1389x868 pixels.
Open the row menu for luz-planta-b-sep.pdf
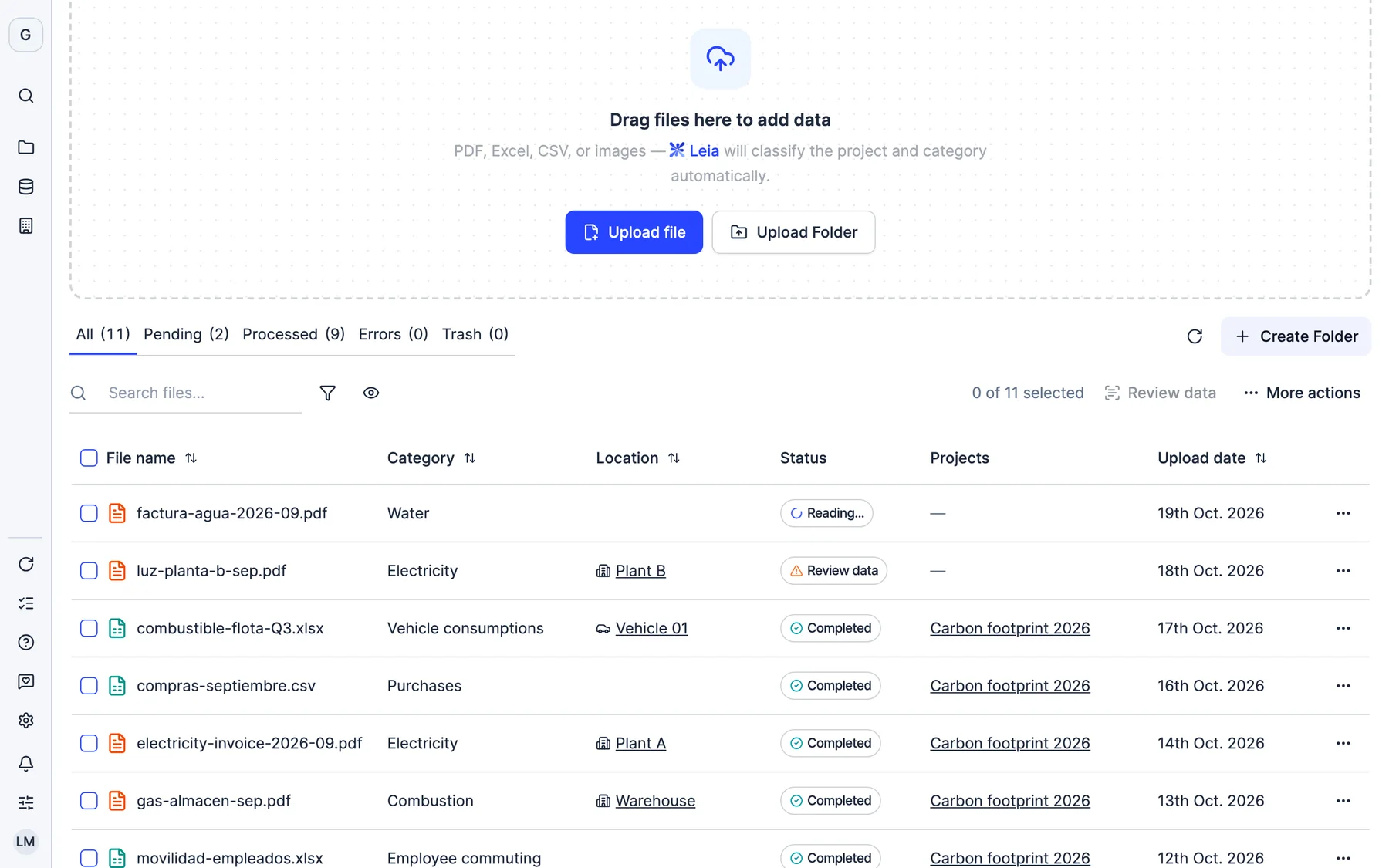1343,571
